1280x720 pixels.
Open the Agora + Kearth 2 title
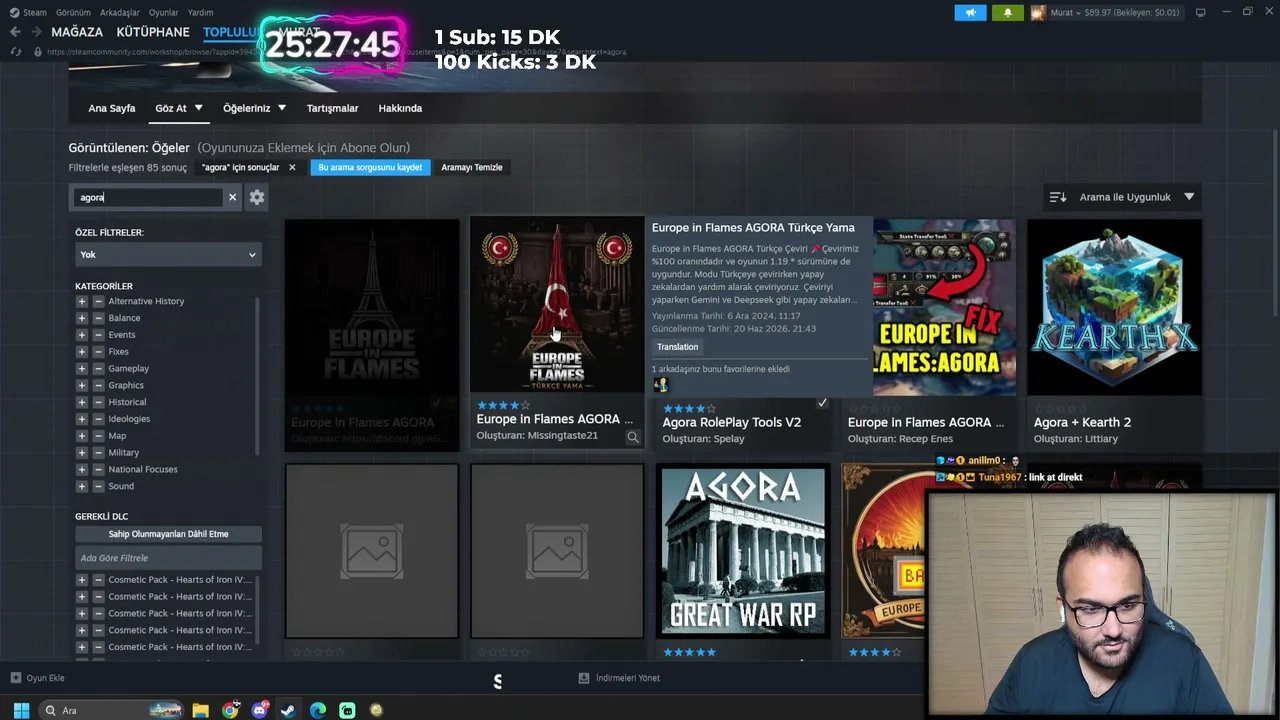pyautogui.click(x=1082, y=422)
